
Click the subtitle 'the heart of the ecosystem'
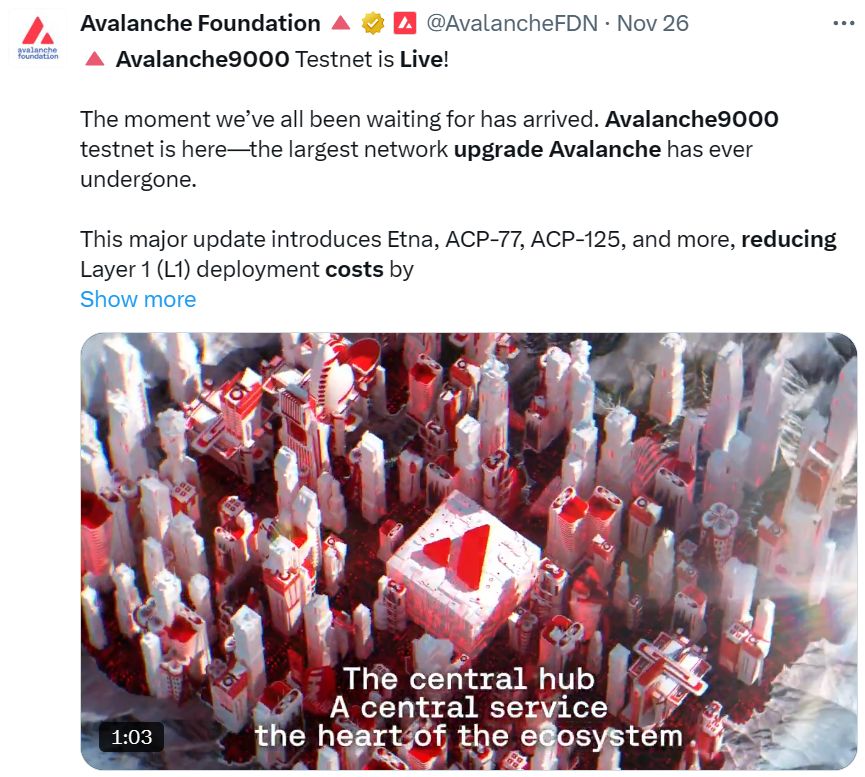pyautogui.click(x=469, y=736)
